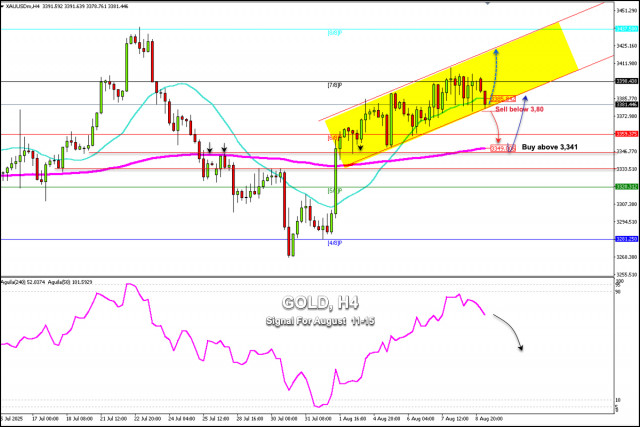Image resolution: width=640 pixels, height=427 pixels.
Task: Click the 25 Jul 12:00 time label
Action: click(x=216, y=419)
